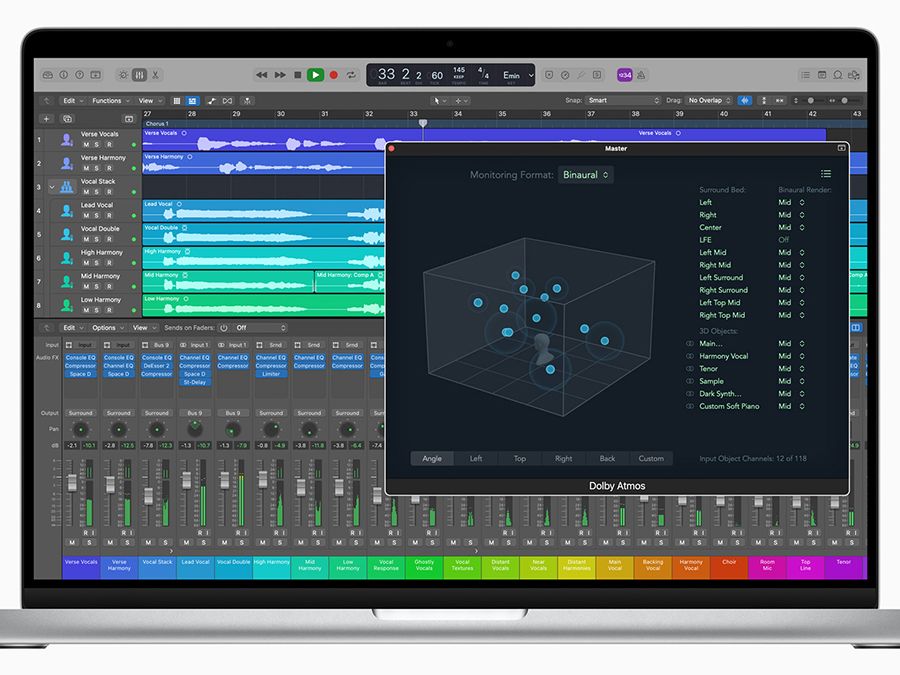
Task: Collapse the Vocal Stack track disclosure
Action: tap(52, 187)
